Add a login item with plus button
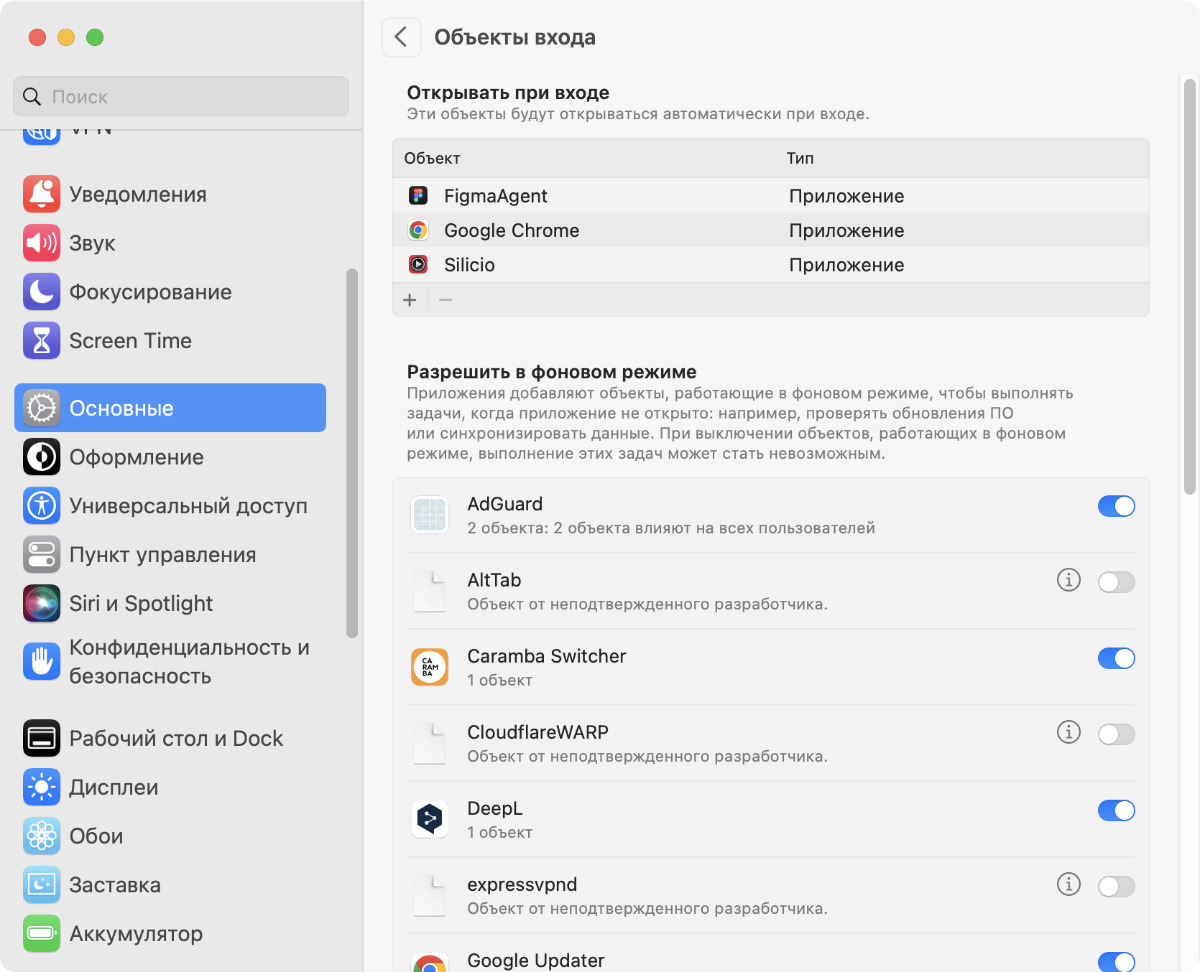Viewport: 1200px width, 972px height. click(x=409, y=300)
